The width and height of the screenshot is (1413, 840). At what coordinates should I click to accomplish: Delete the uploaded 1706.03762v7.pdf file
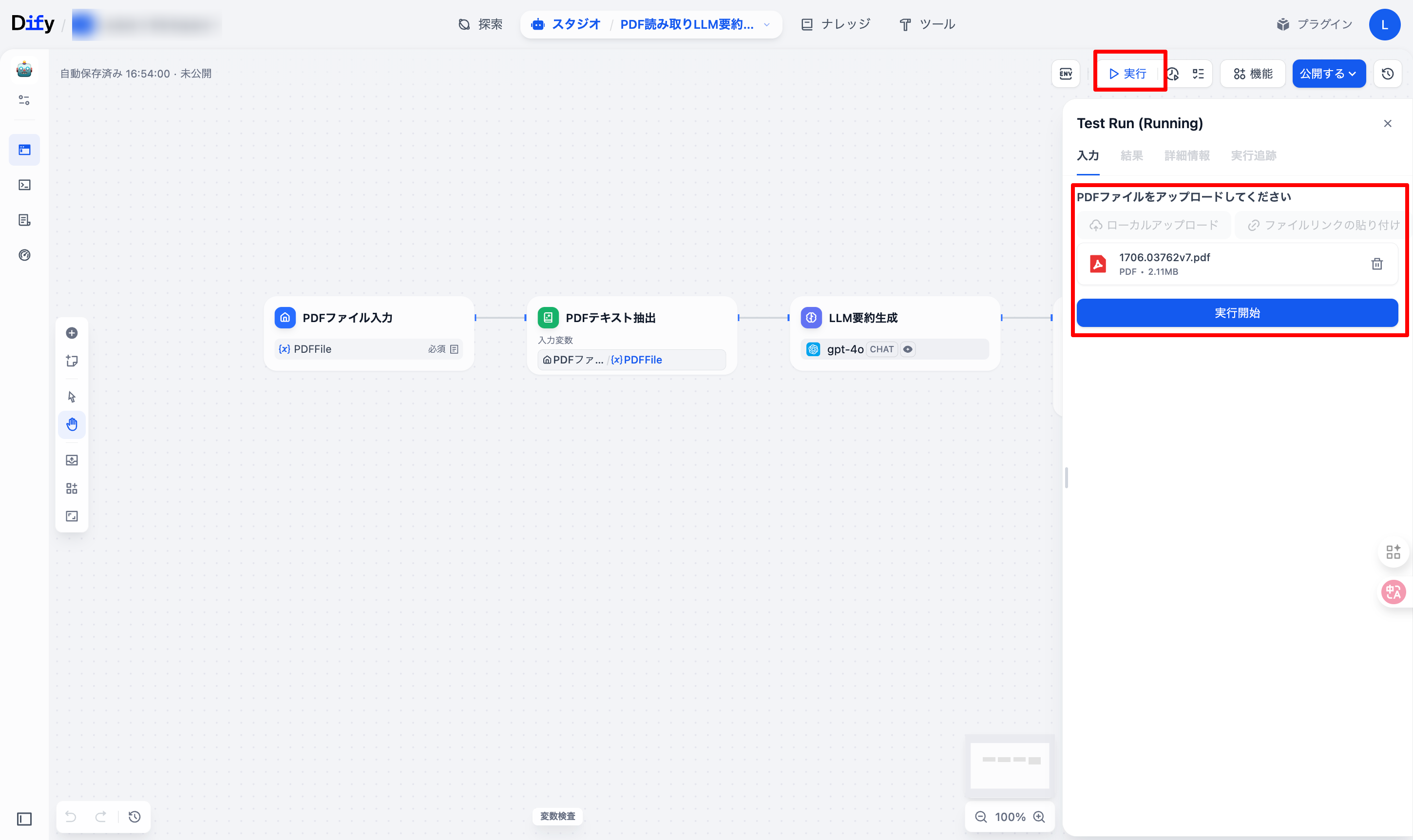click(x=1376, y=264)
